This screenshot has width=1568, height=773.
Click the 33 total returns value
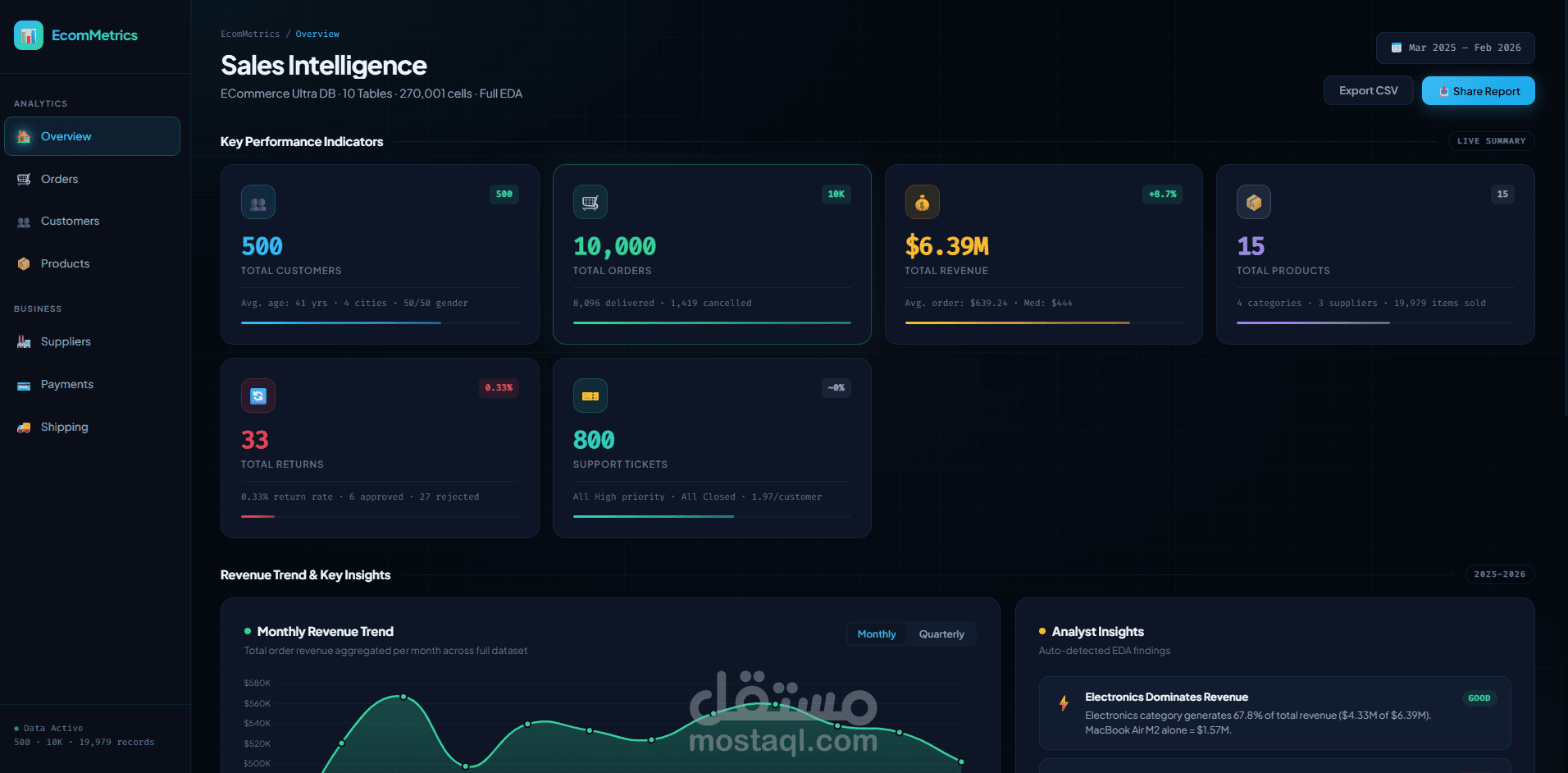coord(255,440)
